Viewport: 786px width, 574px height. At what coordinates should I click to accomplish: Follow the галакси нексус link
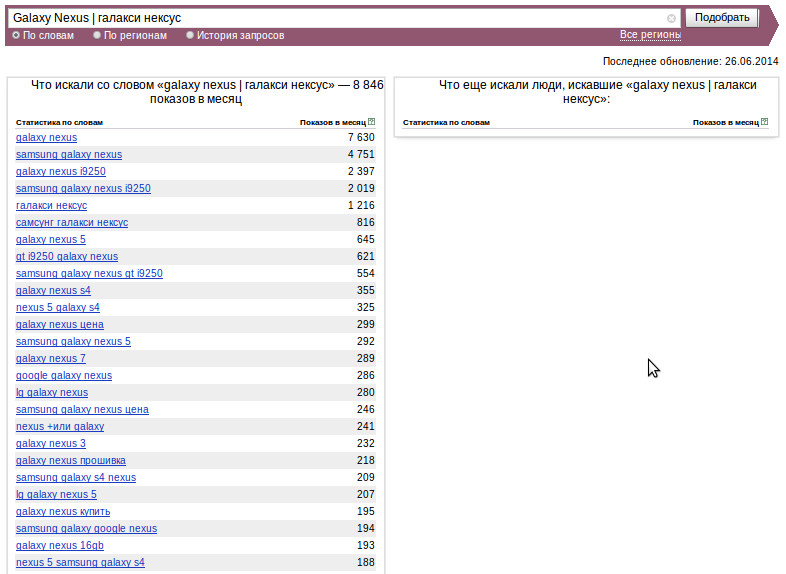click(x=52, y=206)
